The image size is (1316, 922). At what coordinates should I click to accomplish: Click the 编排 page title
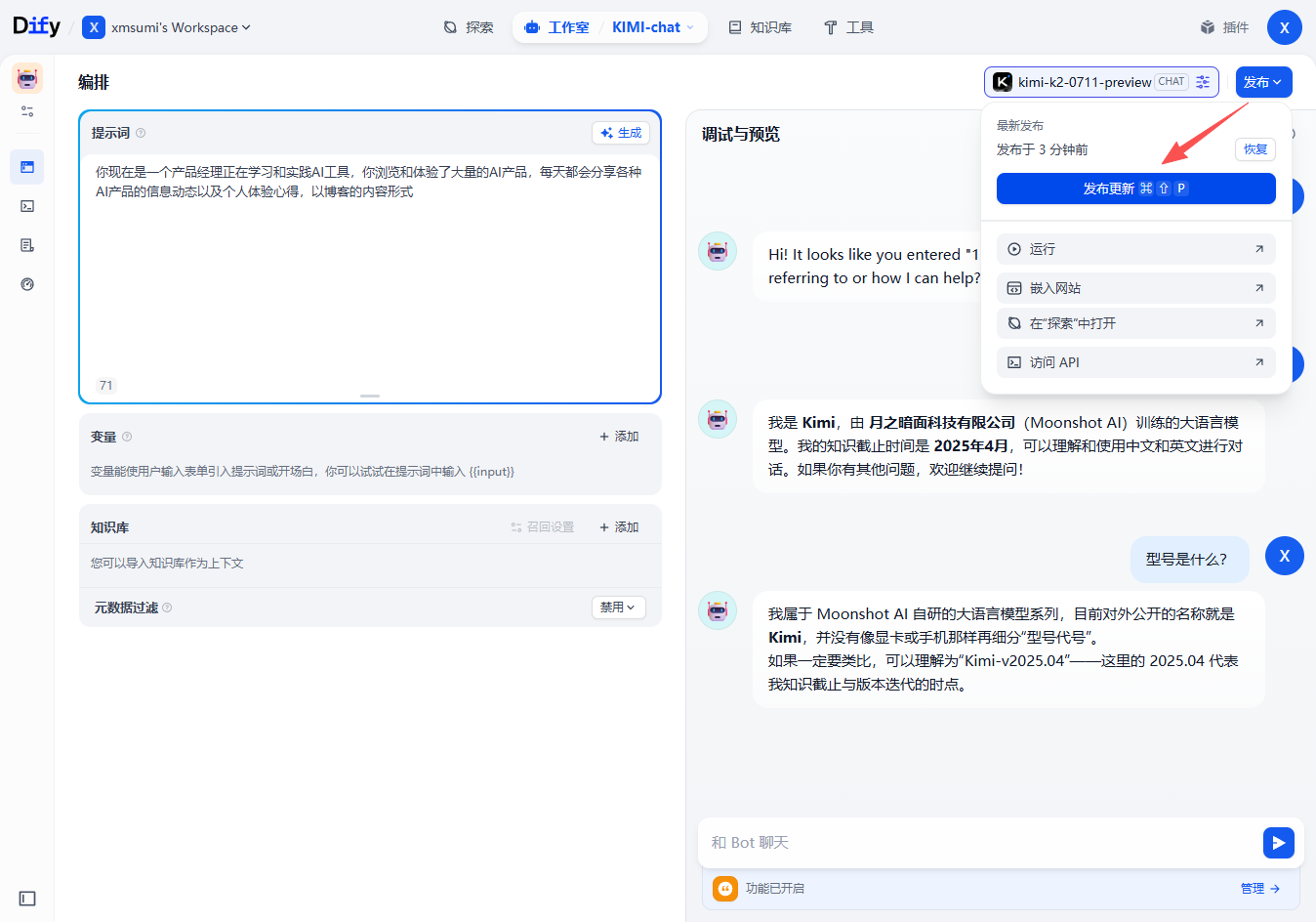pos(94,83)
